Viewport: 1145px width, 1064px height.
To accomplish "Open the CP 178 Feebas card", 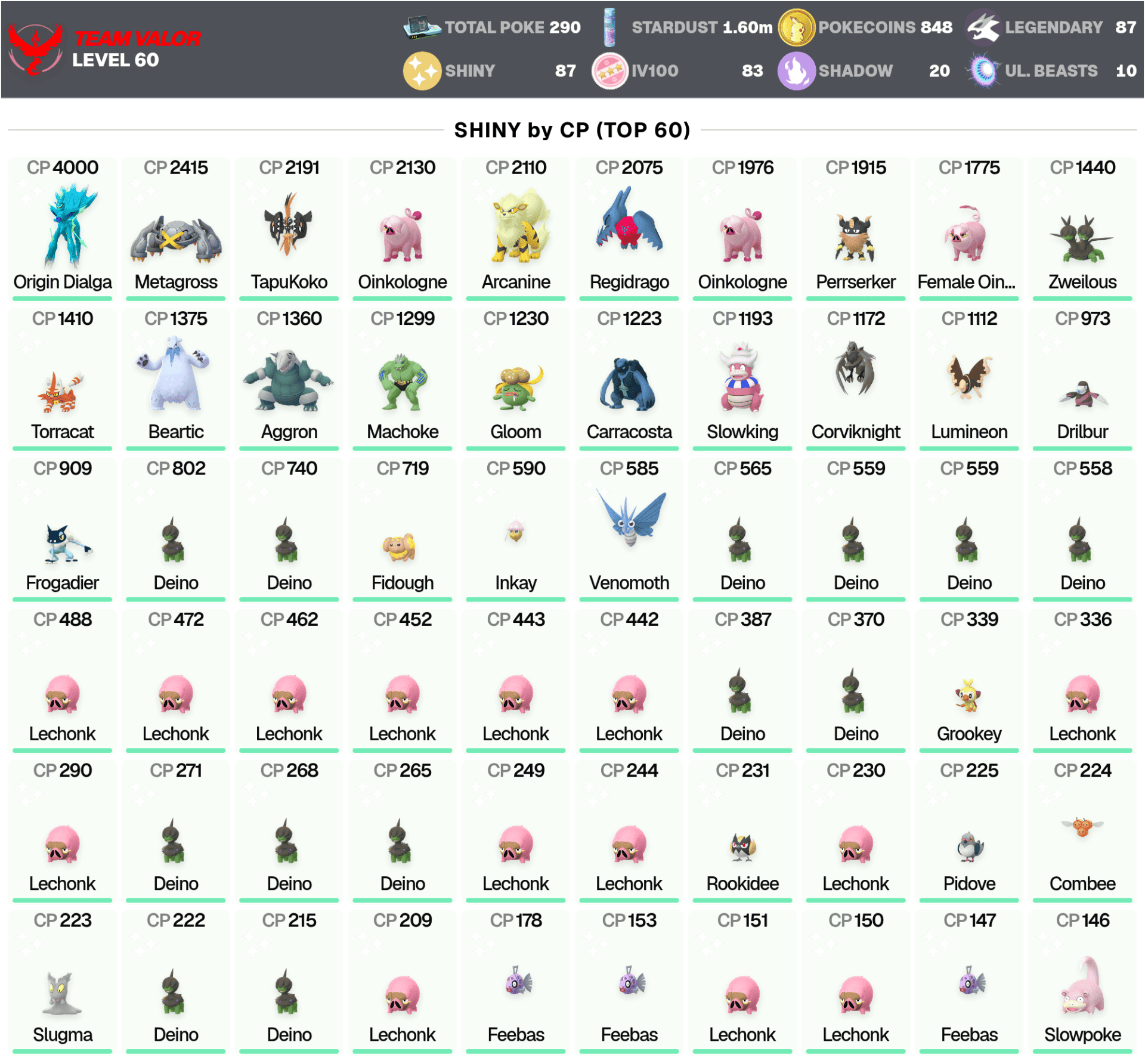I will click(x=516, y=982).
